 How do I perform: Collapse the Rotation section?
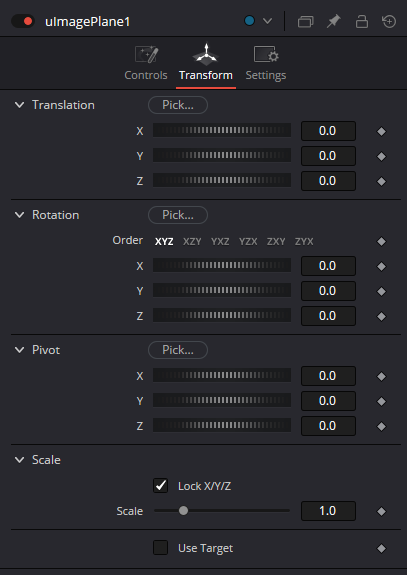point(19,215)
